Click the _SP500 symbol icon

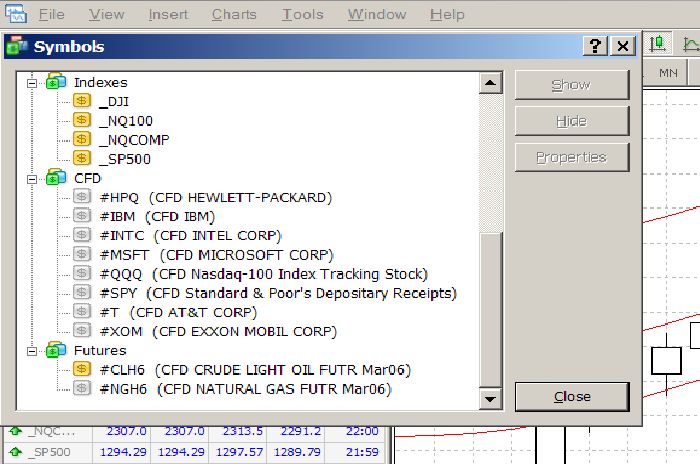click(82, 159)
